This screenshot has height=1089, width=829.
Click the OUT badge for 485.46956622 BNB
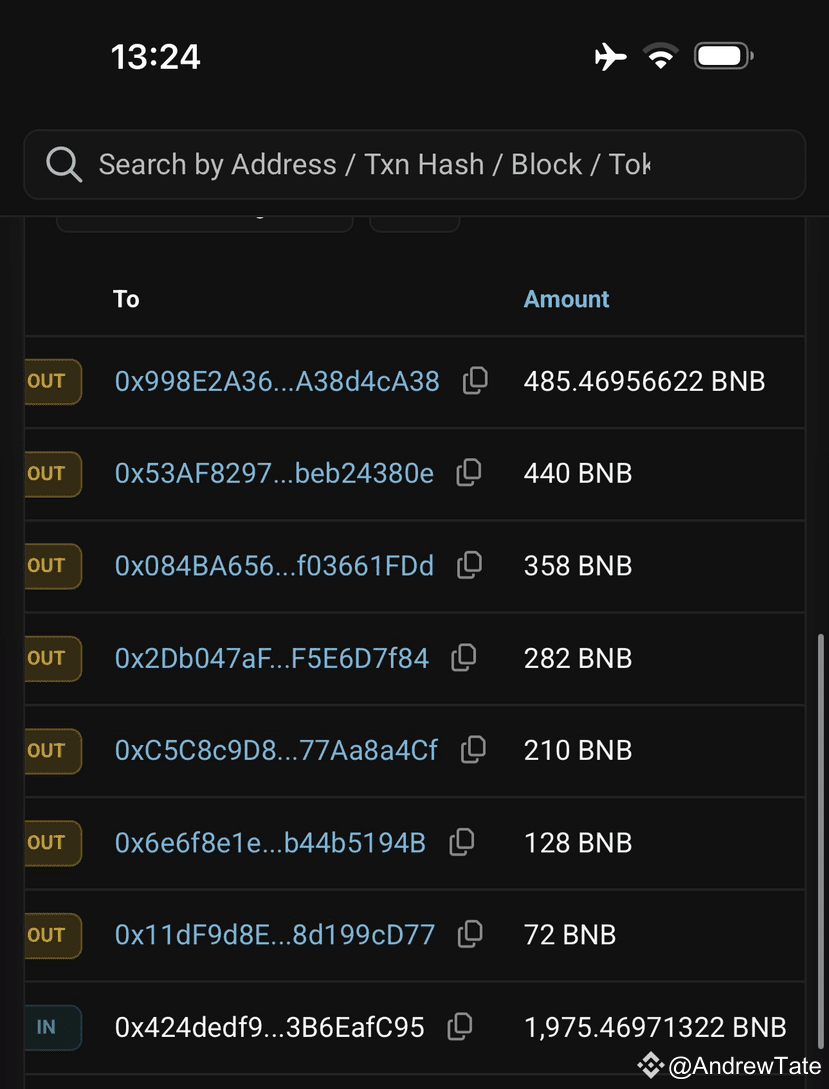click(x=53, y=381)
